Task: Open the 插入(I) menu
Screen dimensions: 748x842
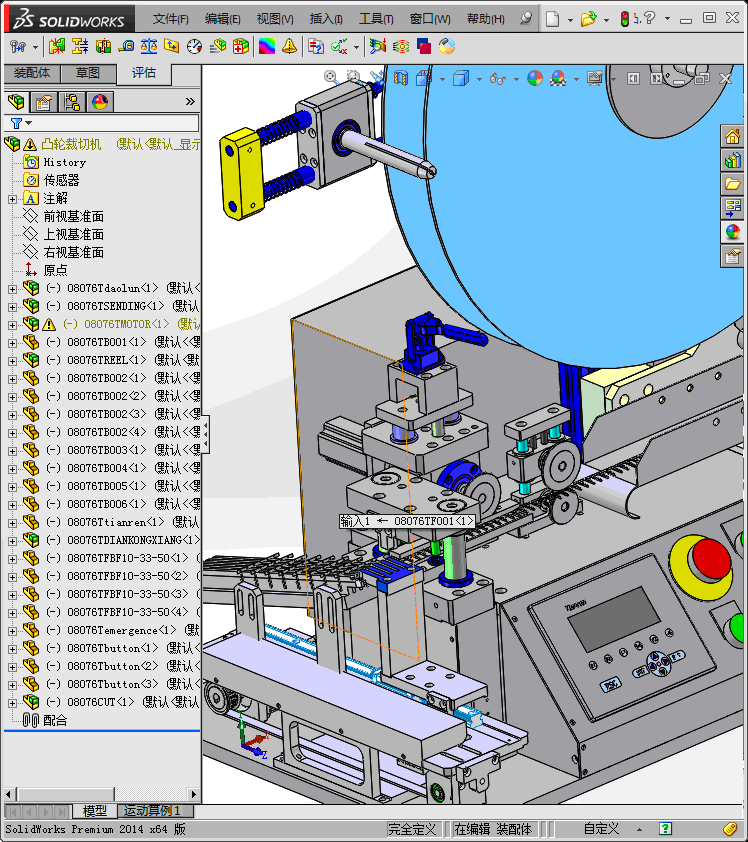Action: (326, 19)
